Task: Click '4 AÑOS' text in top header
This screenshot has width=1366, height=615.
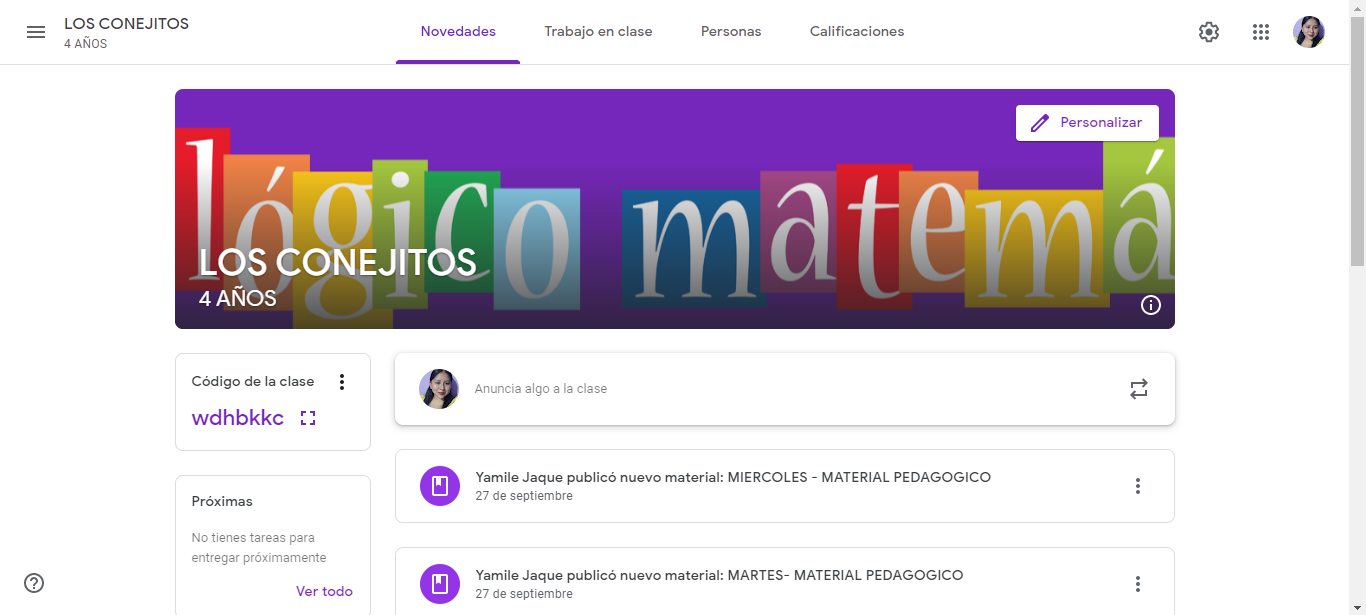Action: pyautogui.click(x=86, y=44)
